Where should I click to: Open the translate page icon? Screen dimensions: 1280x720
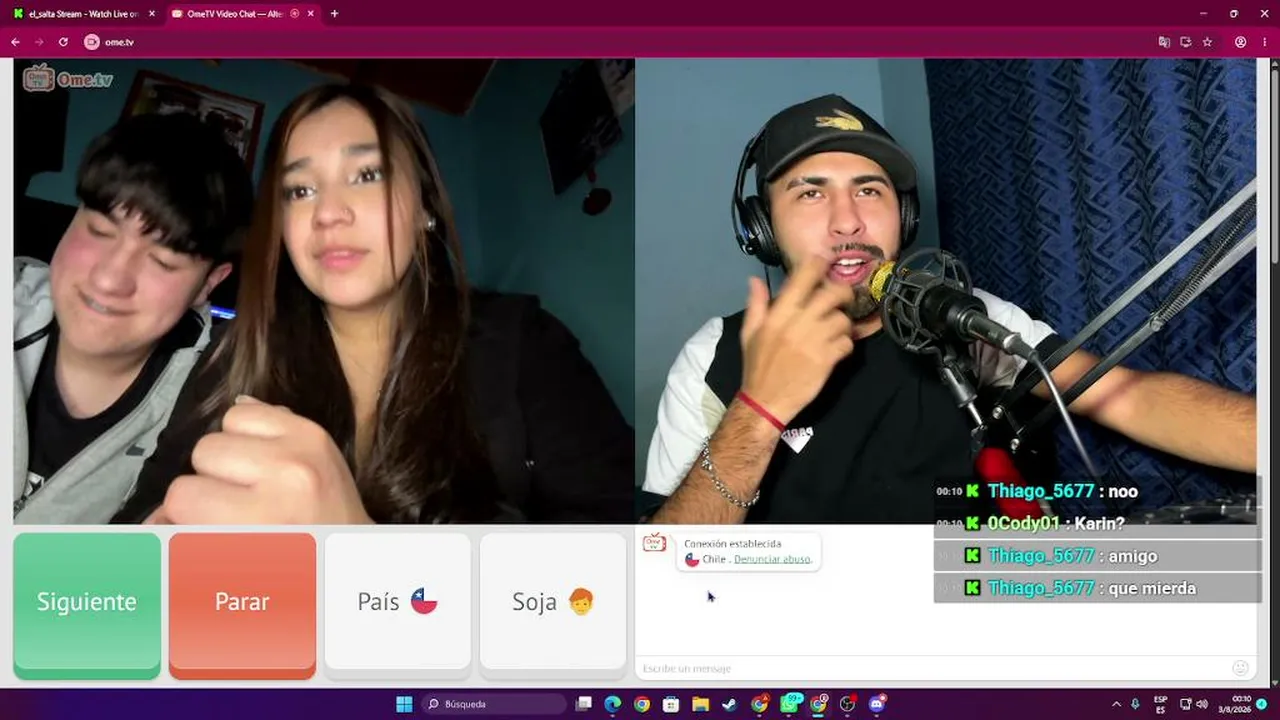point(1164,42)
